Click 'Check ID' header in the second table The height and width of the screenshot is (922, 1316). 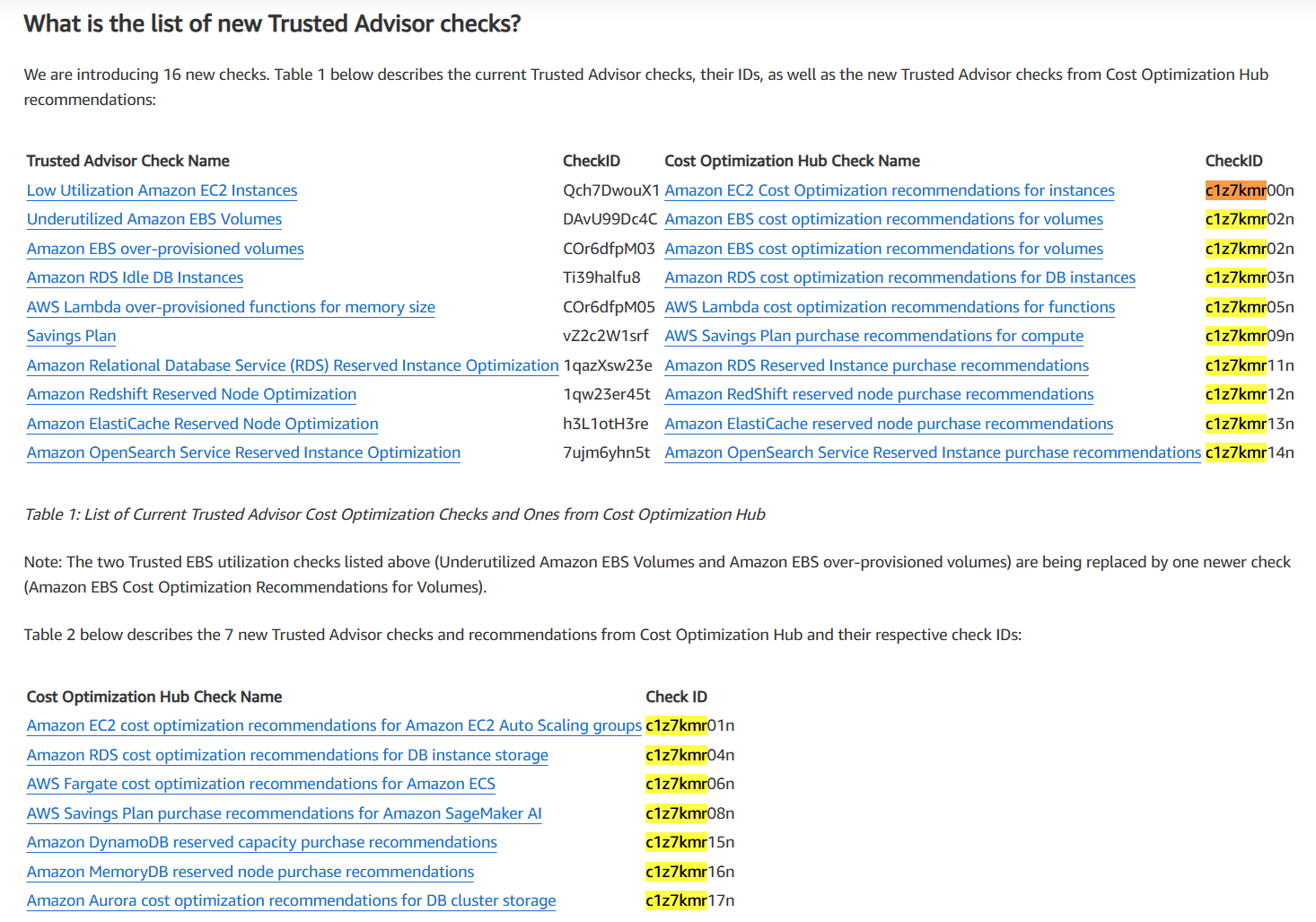(x=677, y=697)
